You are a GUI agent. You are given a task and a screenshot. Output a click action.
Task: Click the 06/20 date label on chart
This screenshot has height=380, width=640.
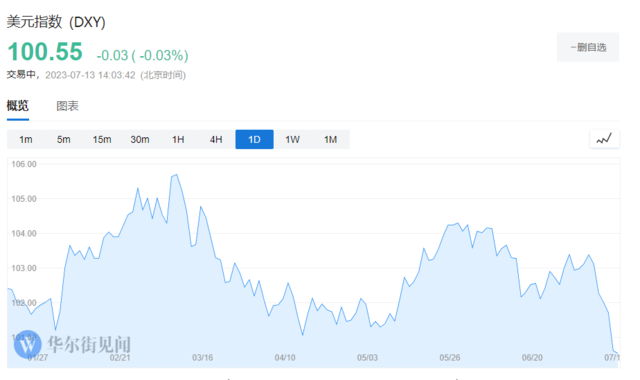532,358
